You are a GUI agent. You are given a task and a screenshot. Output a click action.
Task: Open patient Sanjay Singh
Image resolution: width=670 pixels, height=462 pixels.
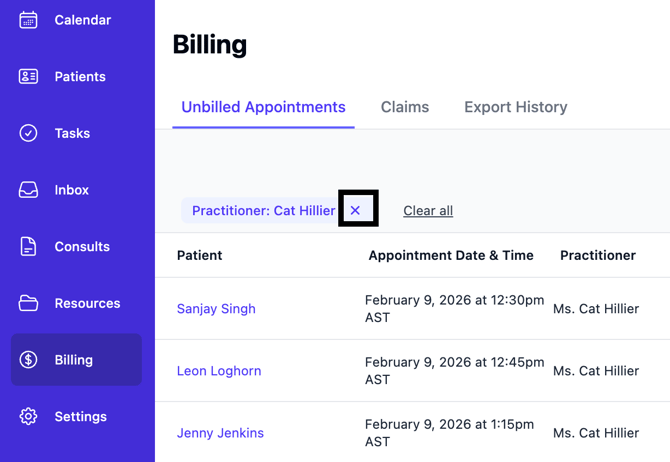[216, 309]
